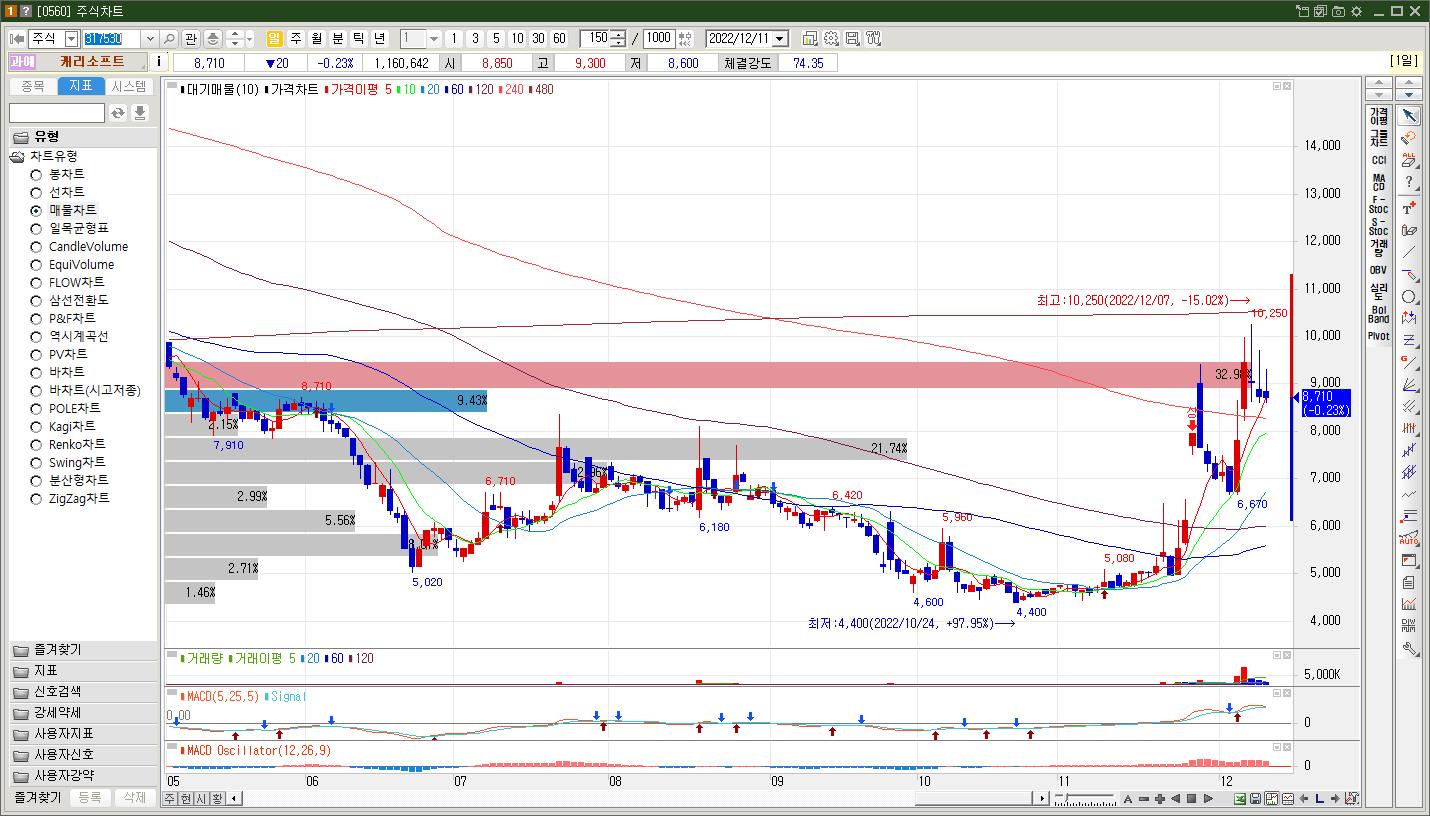Click the plus zoom-in icon at bottom
Viewport: 1430px width, 816px height.
coord(1160,798)
